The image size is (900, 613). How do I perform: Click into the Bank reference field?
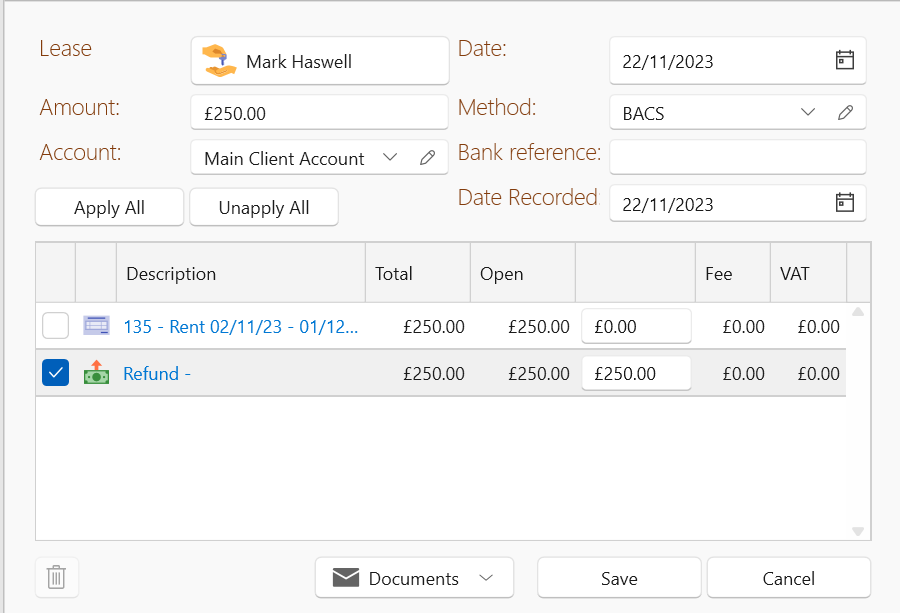pos(737,157)
